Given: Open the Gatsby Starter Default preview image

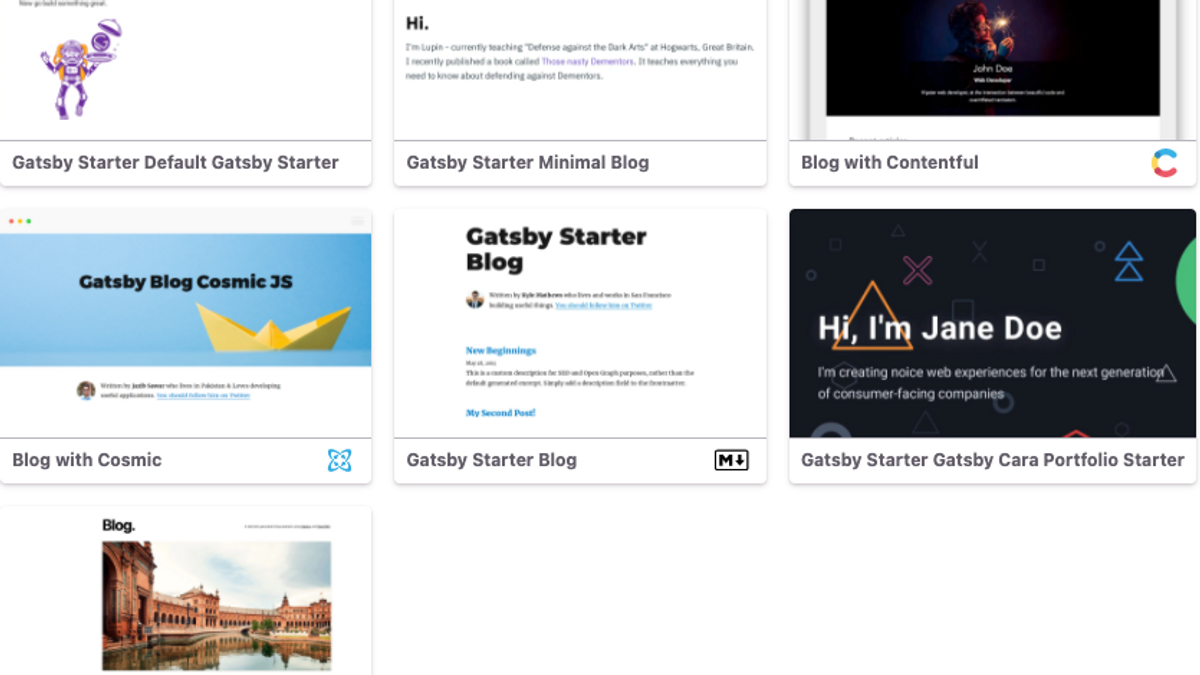Looking at the screenshot, I should 186,70.
